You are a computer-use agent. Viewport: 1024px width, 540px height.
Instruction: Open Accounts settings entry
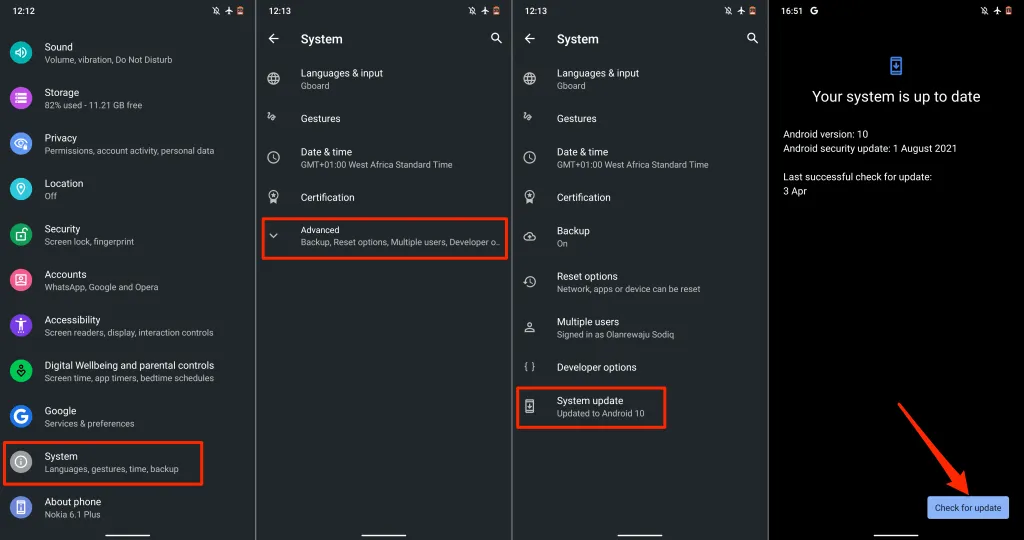click(x=101, y=280)
